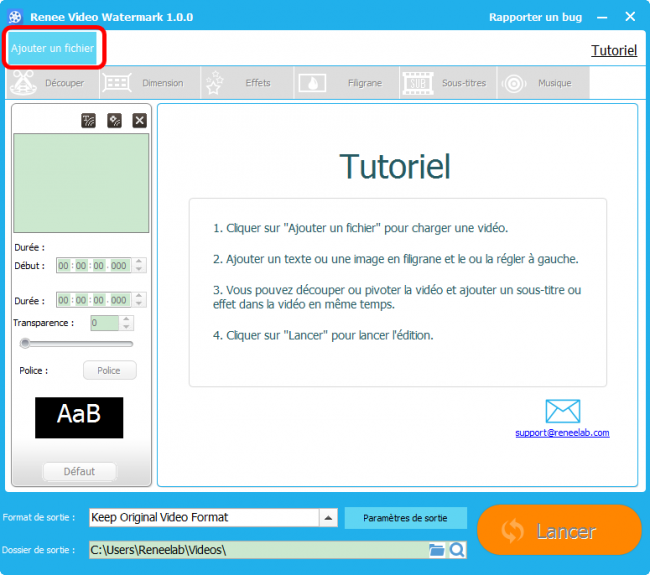Open the Sous-titres tool
The image size is (650, 575).
(448, 83)
